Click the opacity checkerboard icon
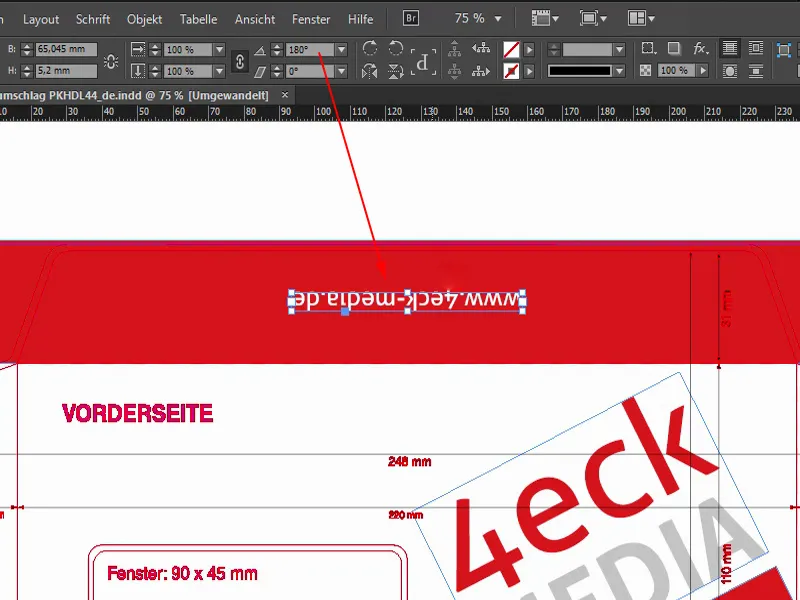Viewport: 800px width, 600px height. [645, 70]
